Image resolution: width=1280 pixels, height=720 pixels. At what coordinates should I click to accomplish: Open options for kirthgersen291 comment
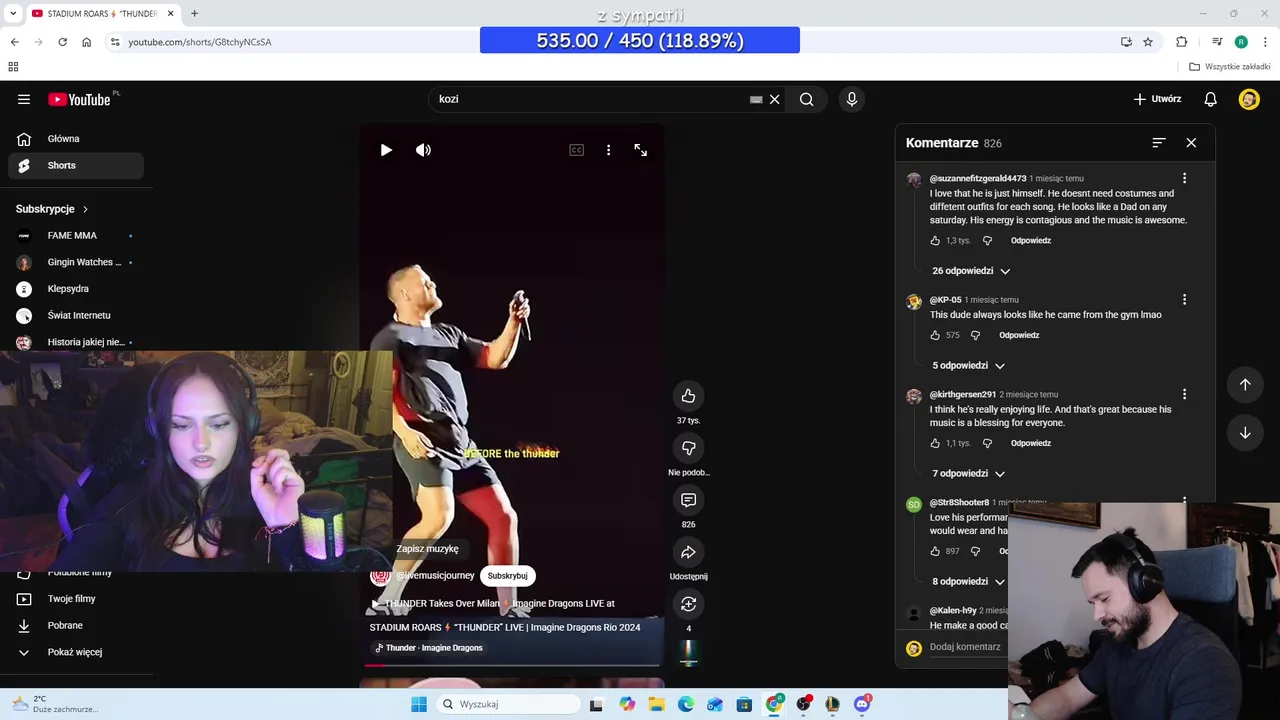(1184, 394)
